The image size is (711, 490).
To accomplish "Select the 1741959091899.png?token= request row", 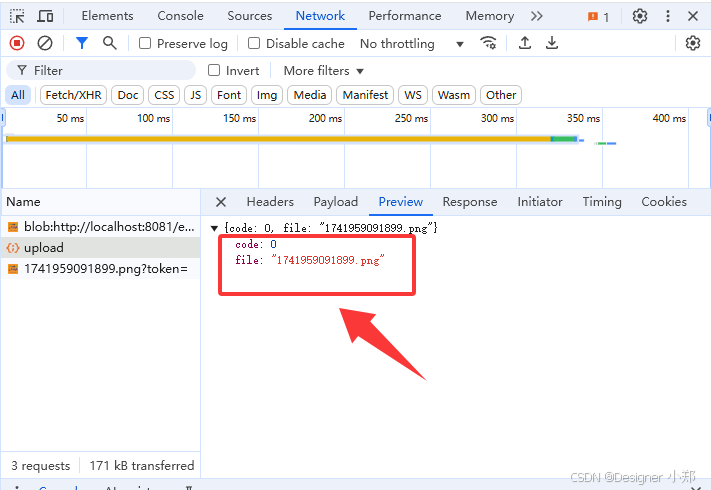I will coord(101,269).
